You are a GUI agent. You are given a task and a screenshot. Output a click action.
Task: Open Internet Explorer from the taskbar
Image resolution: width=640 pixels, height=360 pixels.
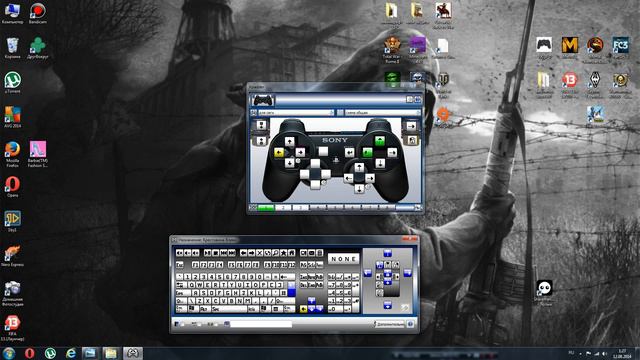71,353
